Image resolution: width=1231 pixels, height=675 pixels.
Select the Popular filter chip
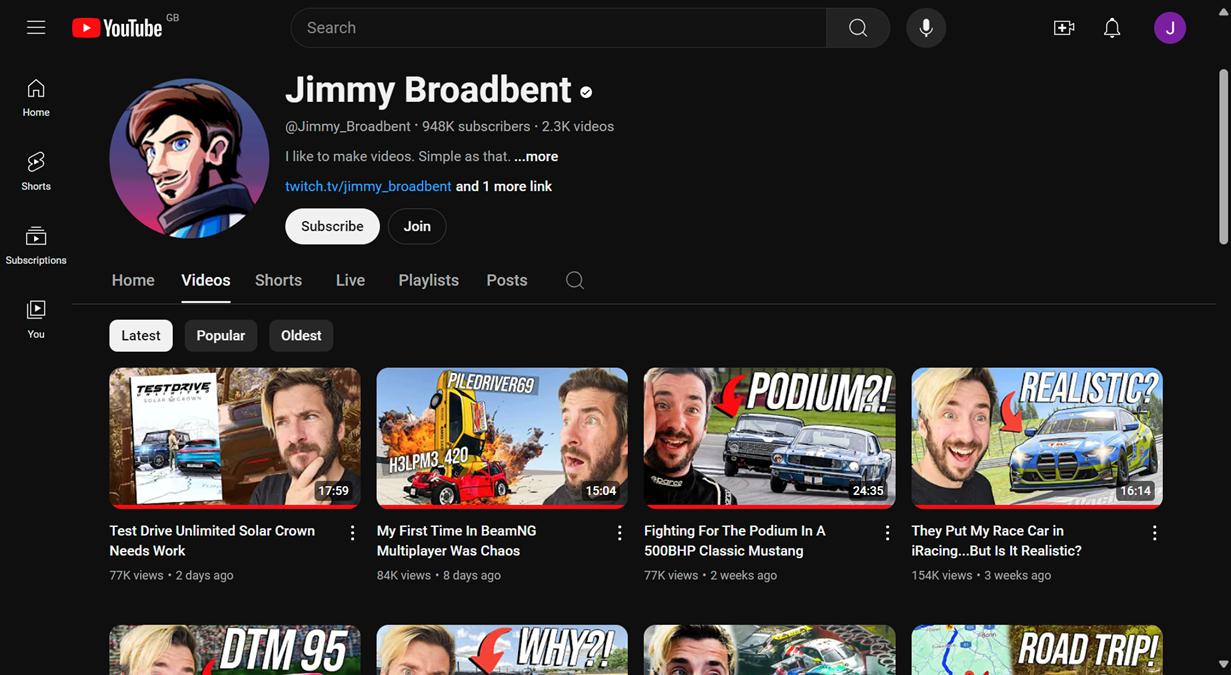coord(220,335)
